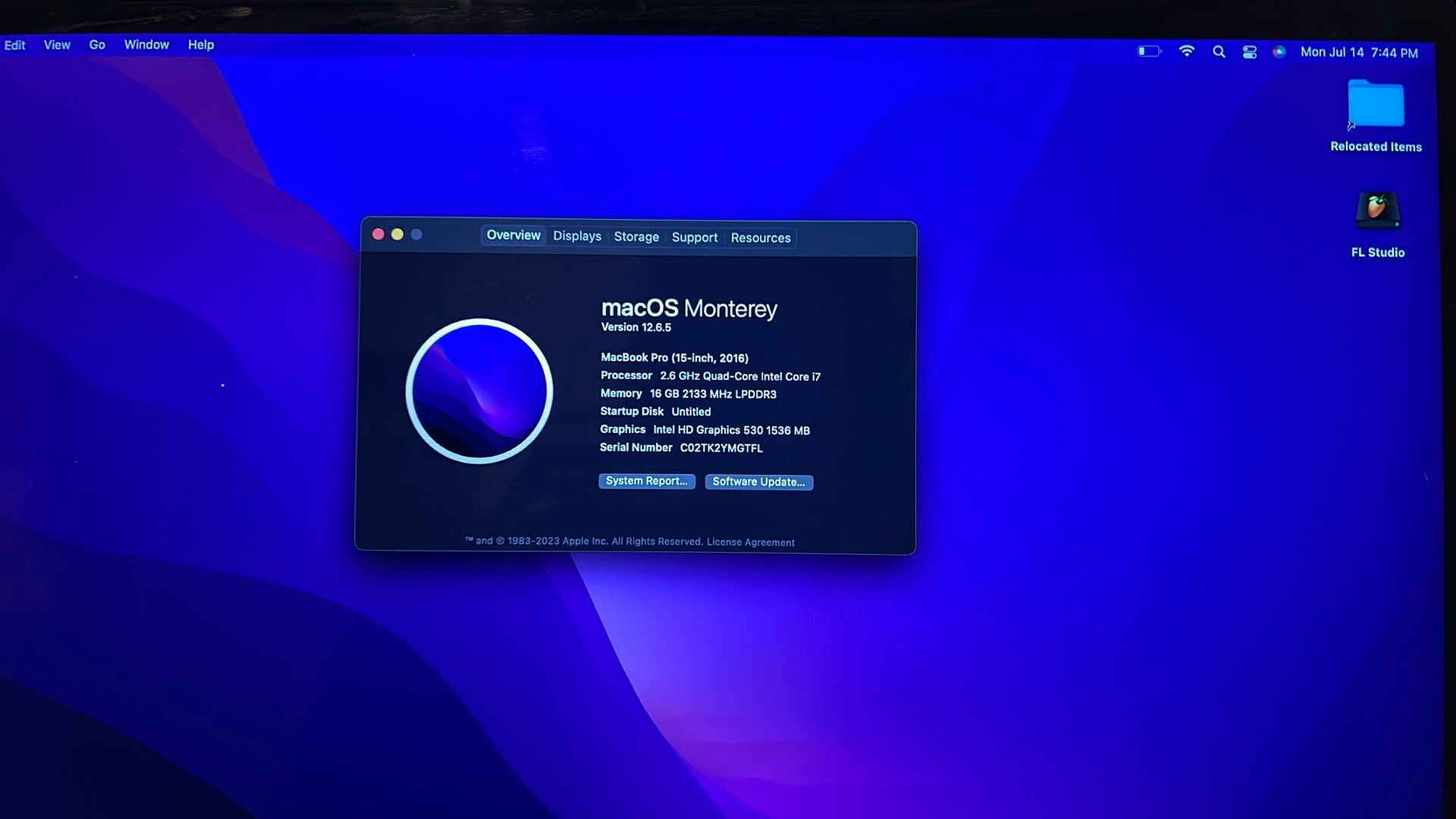Screen dimensions: 1456x819
Task: Open the License Agreement link
Action: tap(751, 541)
